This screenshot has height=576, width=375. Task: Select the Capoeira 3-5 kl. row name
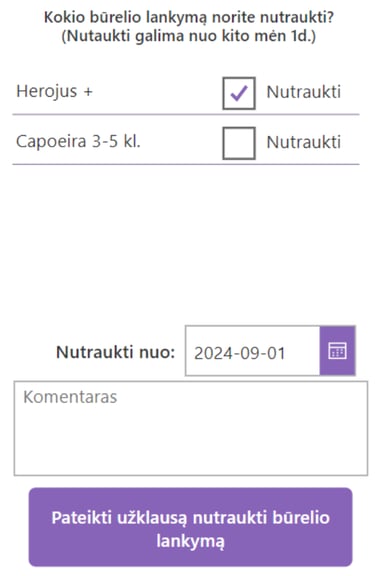pyautogui.click(x=78, y=141)
